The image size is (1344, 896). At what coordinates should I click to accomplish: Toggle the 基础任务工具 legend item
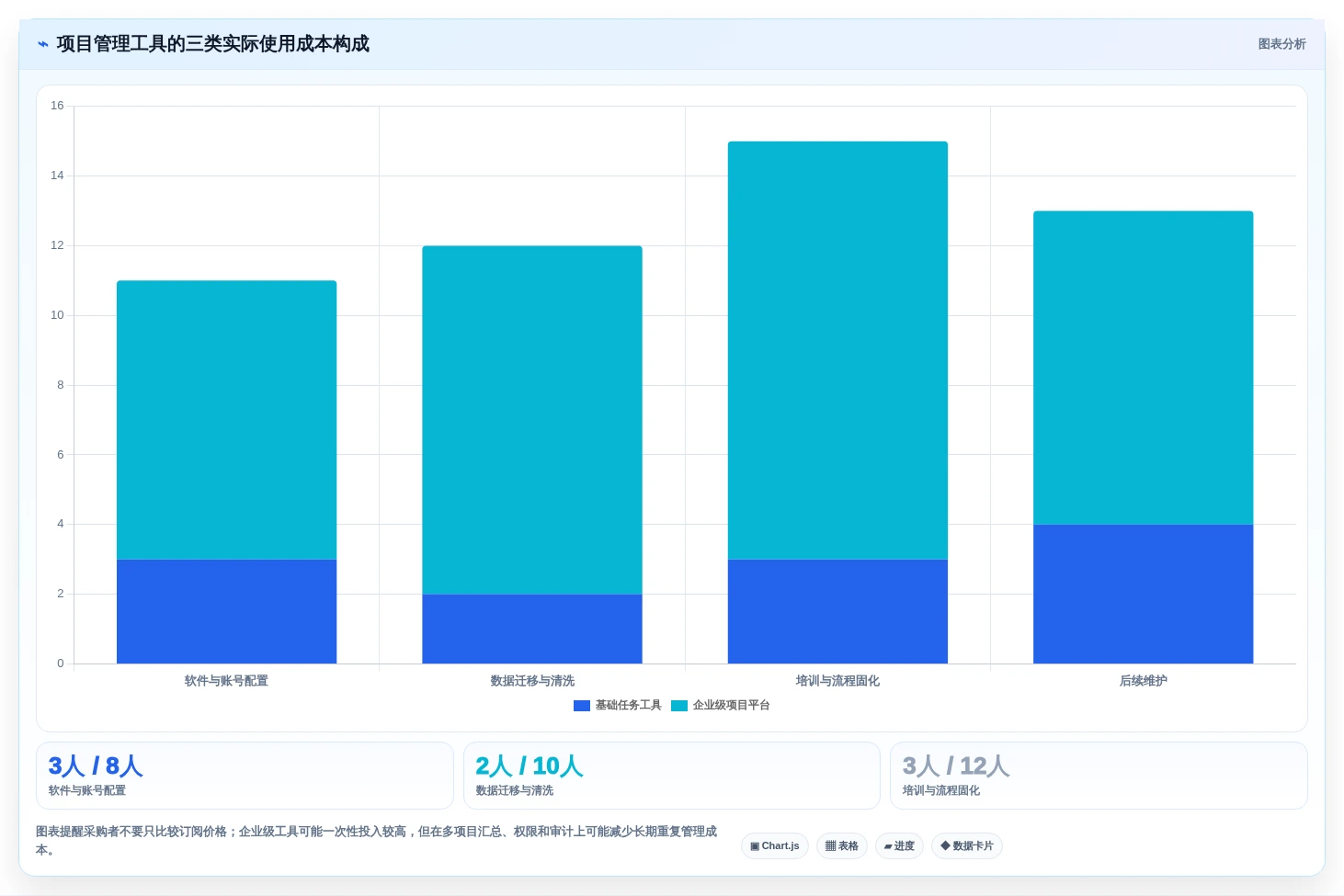click(x=618, y=705)
